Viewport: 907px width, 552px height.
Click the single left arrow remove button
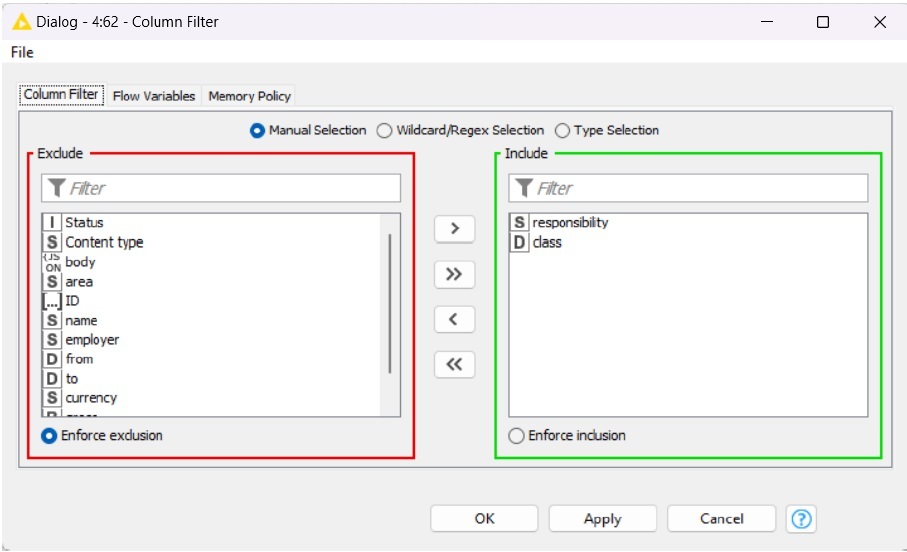point(454,320)
